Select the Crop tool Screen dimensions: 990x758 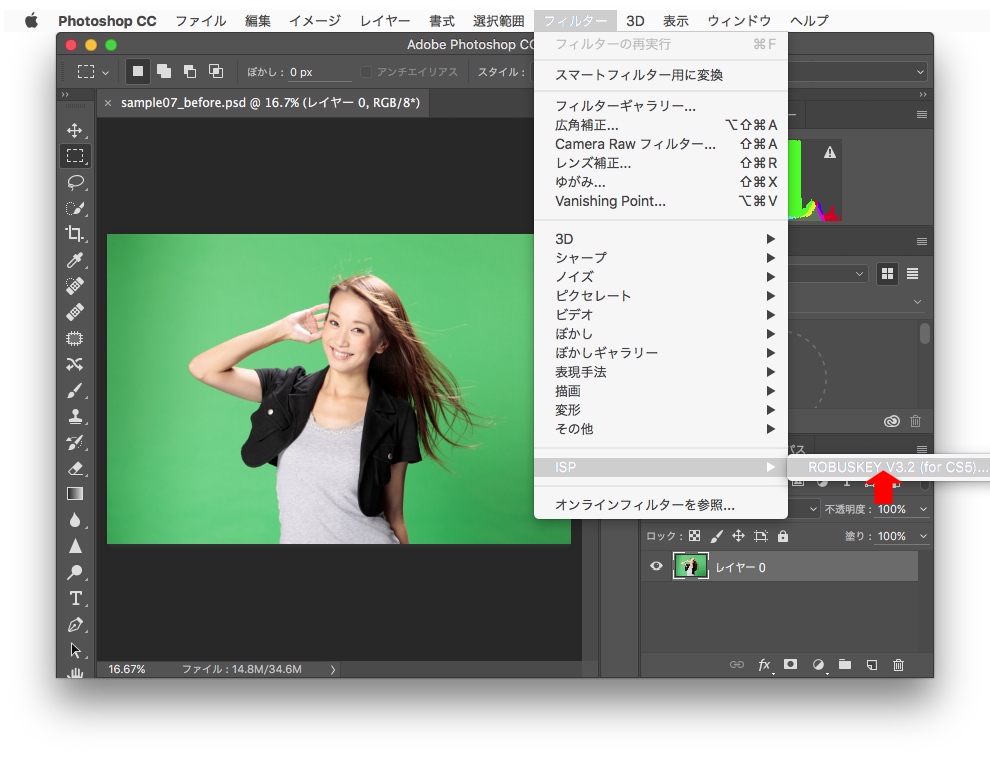(75, 234)
